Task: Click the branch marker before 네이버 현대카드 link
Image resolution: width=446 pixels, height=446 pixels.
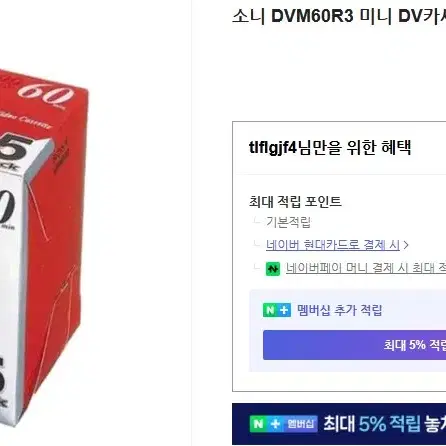Action: pyautogui.click(x=257, y=244)
